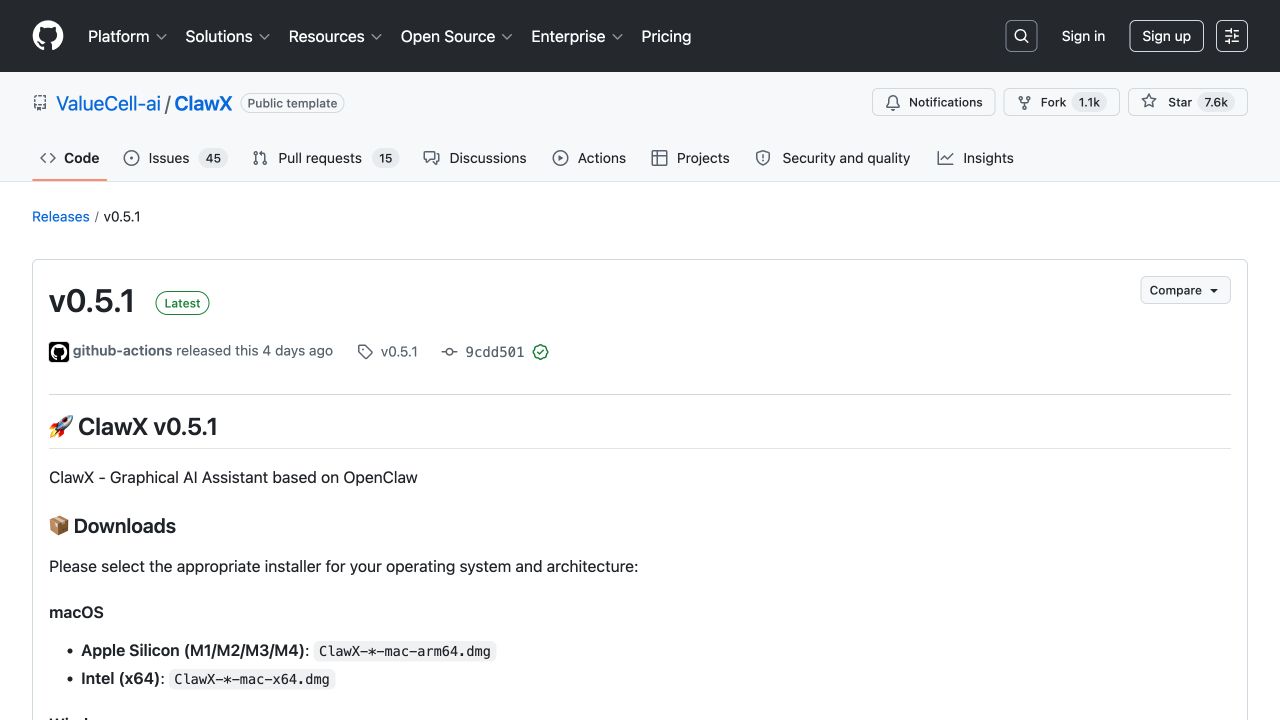Switch to the Discussions tab
This screenshot has width=1280, height=720.
[x=475, y=158]
